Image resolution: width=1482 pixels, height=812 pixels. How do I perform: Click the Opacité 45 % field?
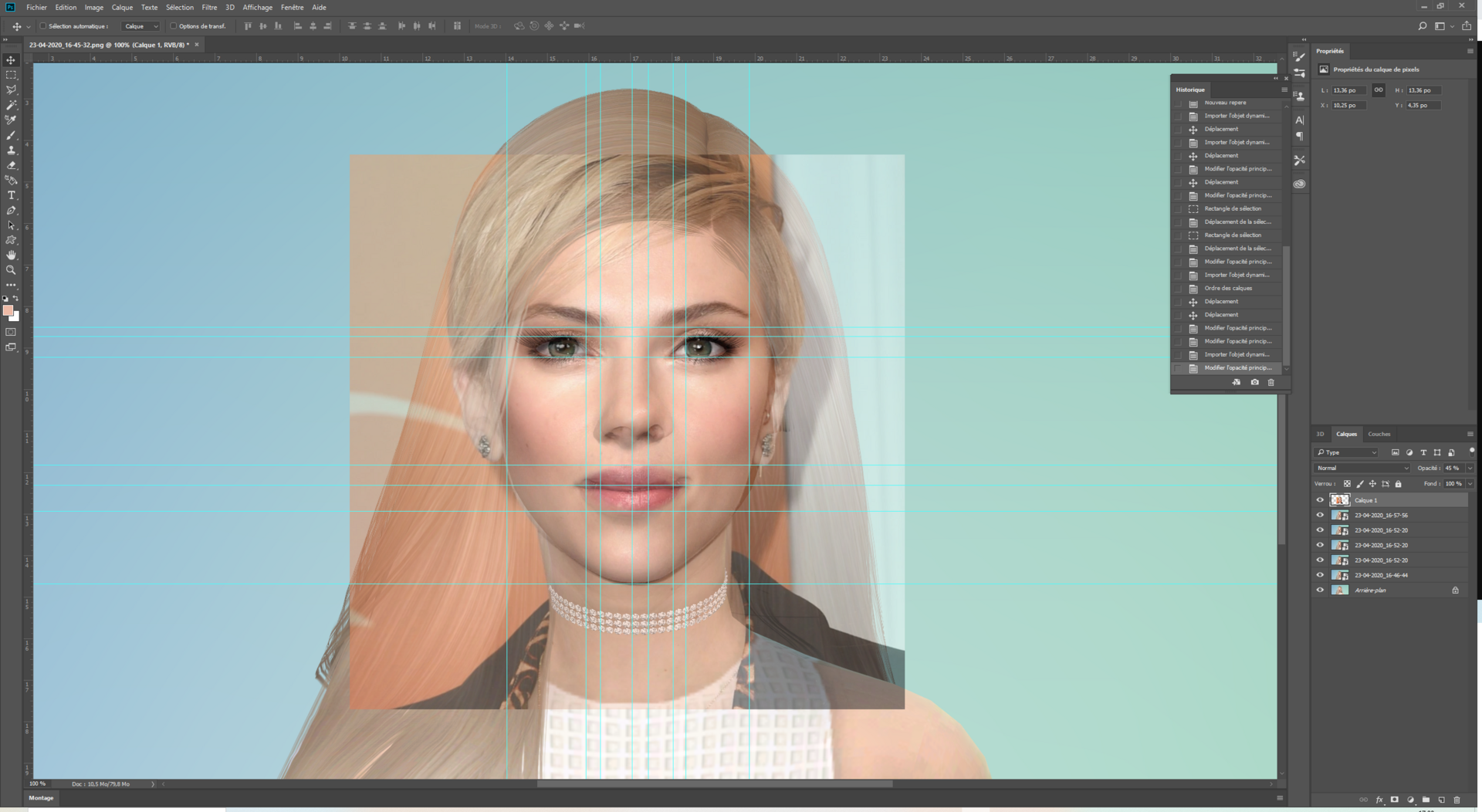tap(1453, 468)
